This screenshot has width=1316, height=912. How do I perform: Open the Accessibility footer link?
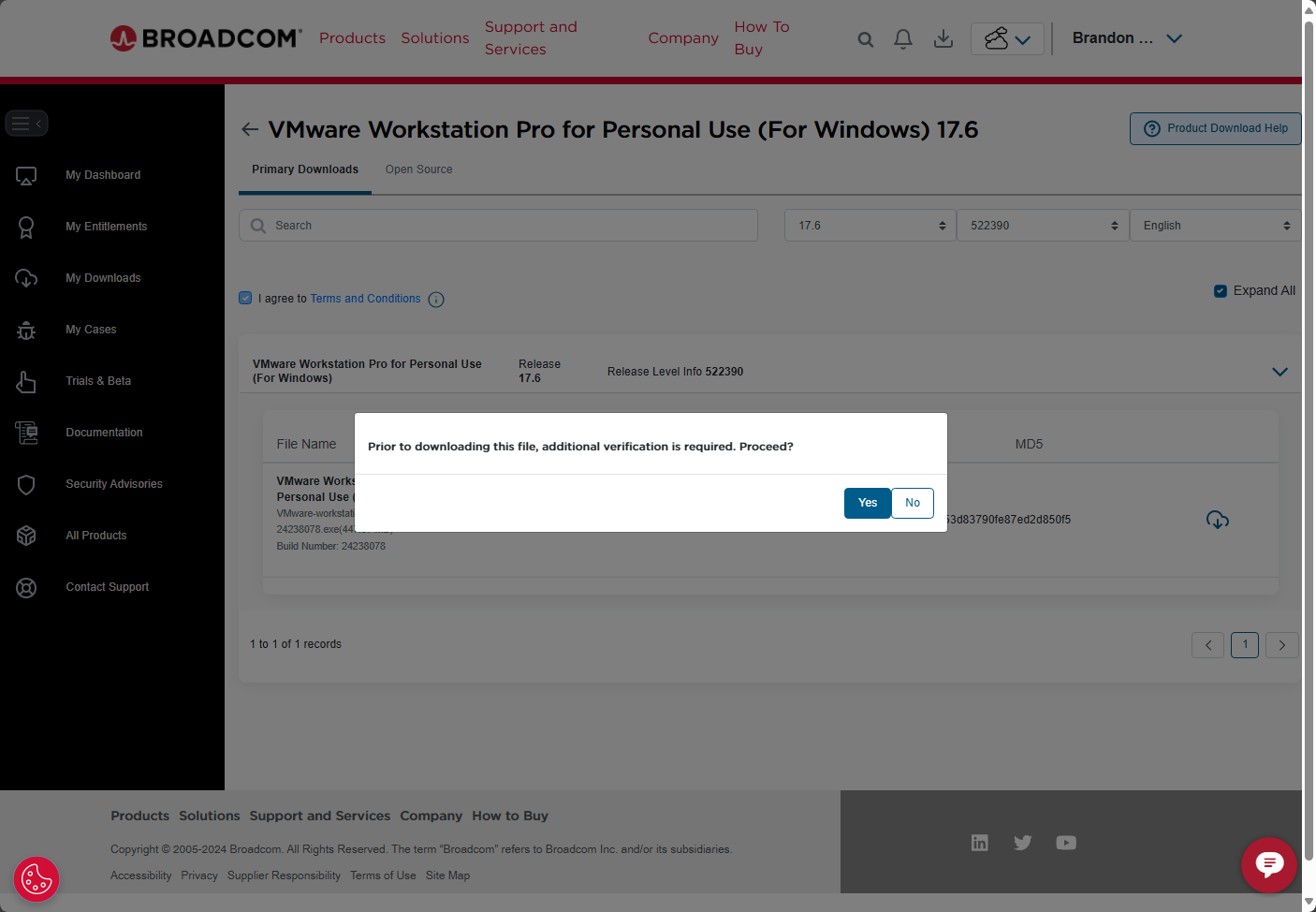pos(141,875)
